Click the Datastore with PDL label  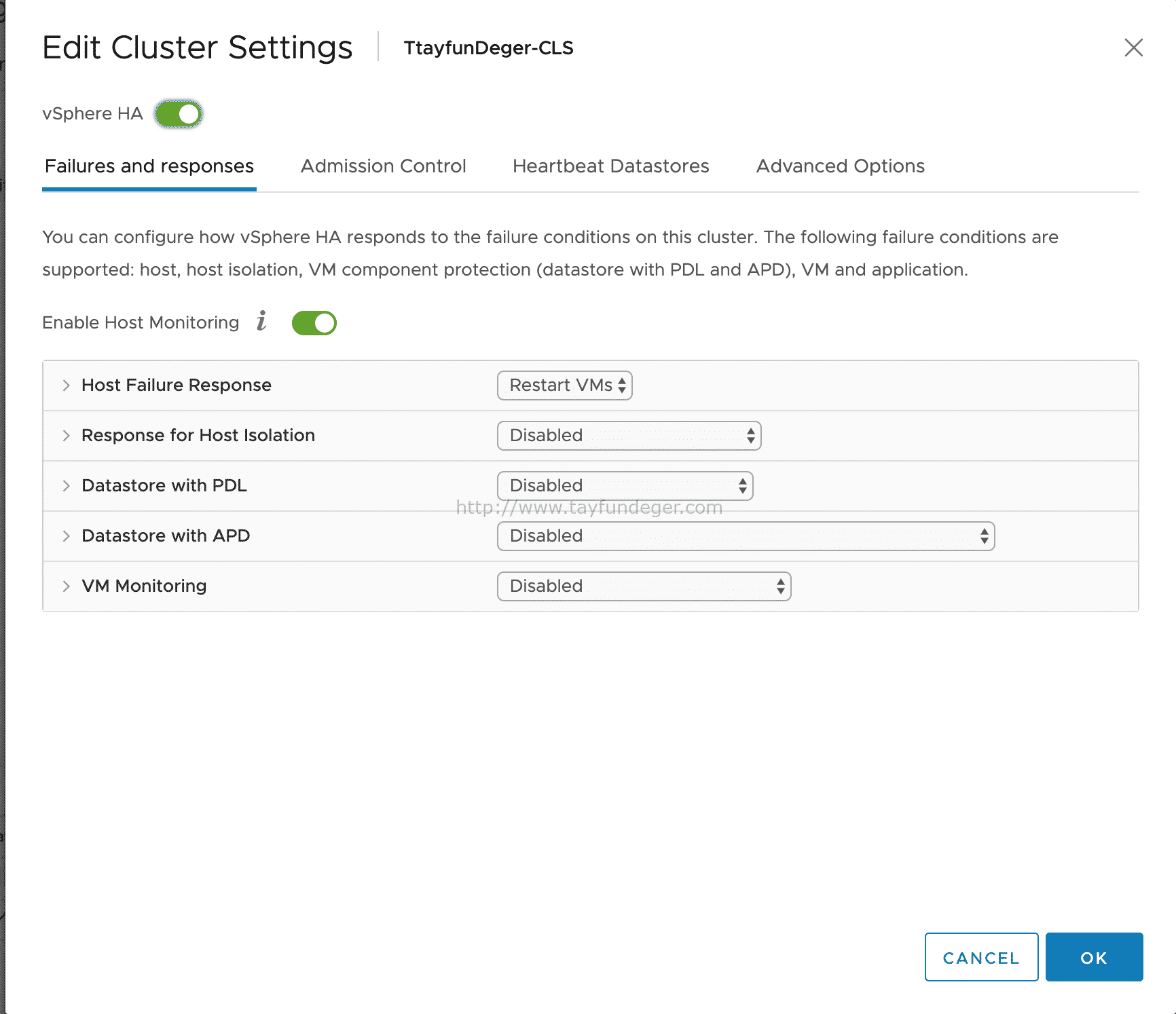tap(164, 486)
